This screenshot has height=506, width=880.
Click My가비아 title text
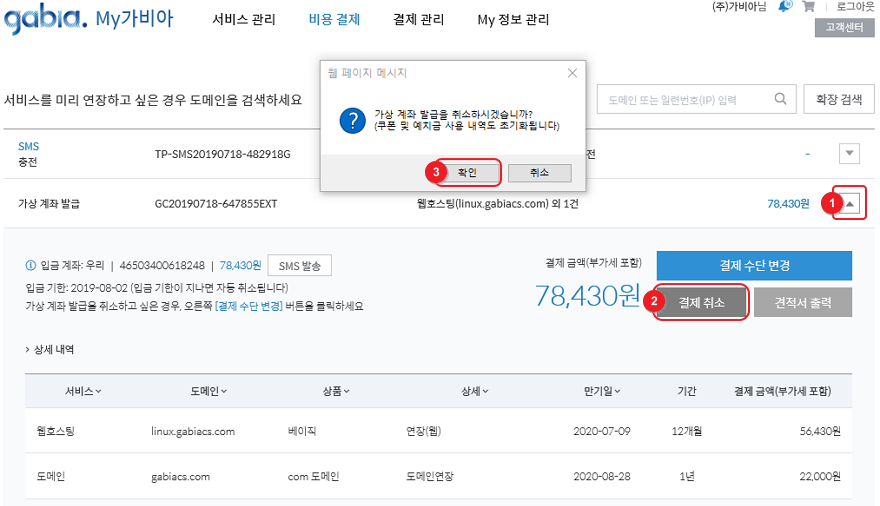(134, 19)
